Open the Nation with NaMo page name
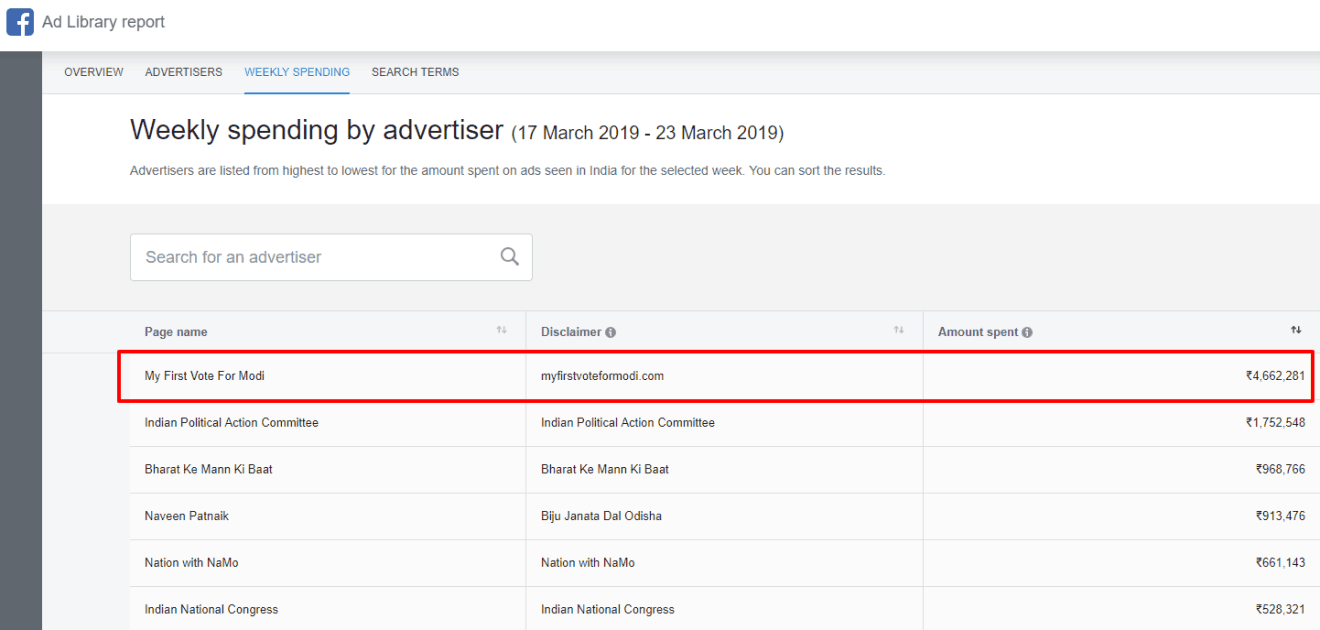Screen dimensions: 1320x630 pyautogui.click(x=191, y=563)
